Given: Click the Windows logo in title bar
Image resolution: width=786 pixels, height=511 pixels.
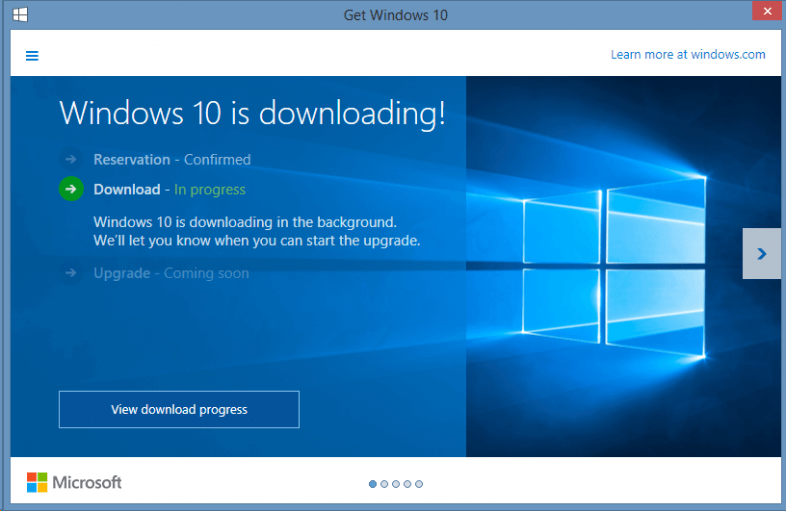Looking at the screenshot, I should point(20,15).
